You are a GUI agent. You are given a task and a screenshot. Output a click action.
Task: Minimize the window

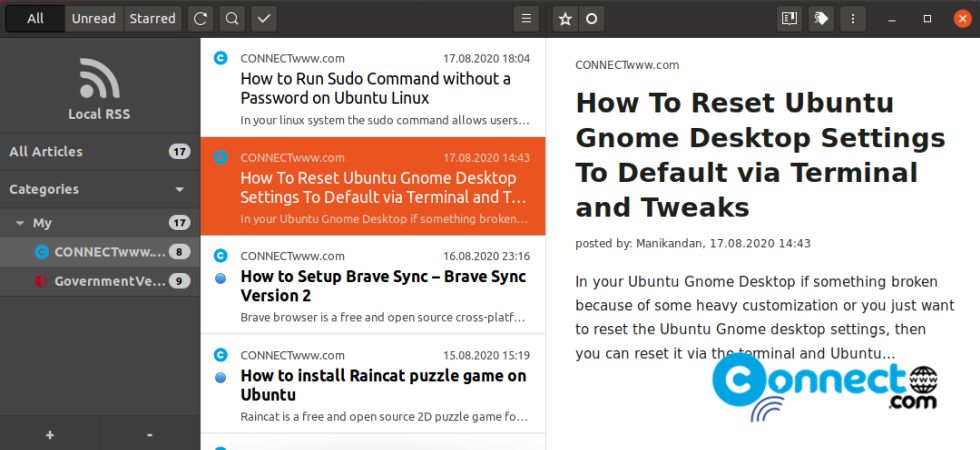(892, 19)
